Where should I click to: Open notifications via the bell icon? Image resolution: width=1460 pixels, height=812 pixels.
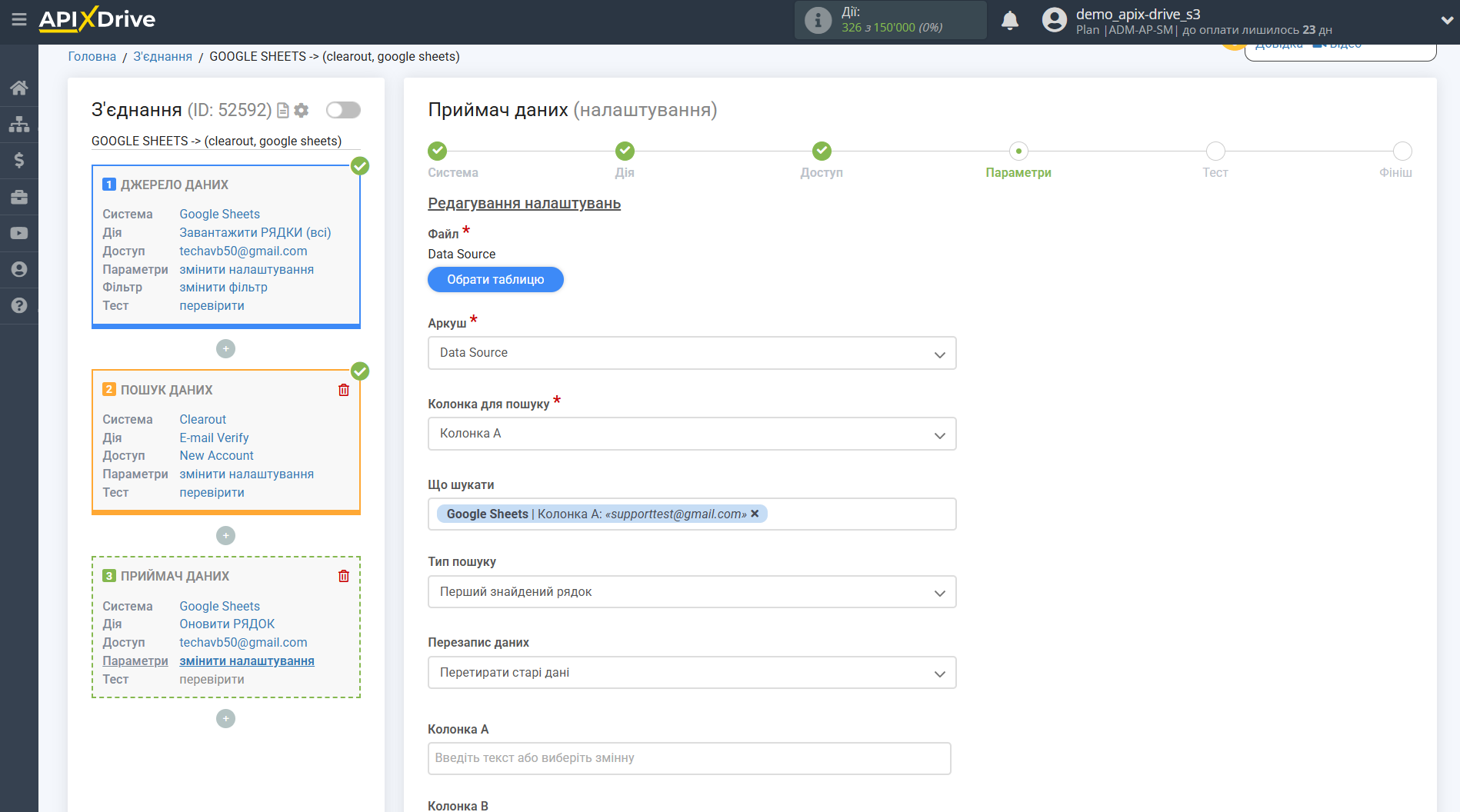(1010, 19)
